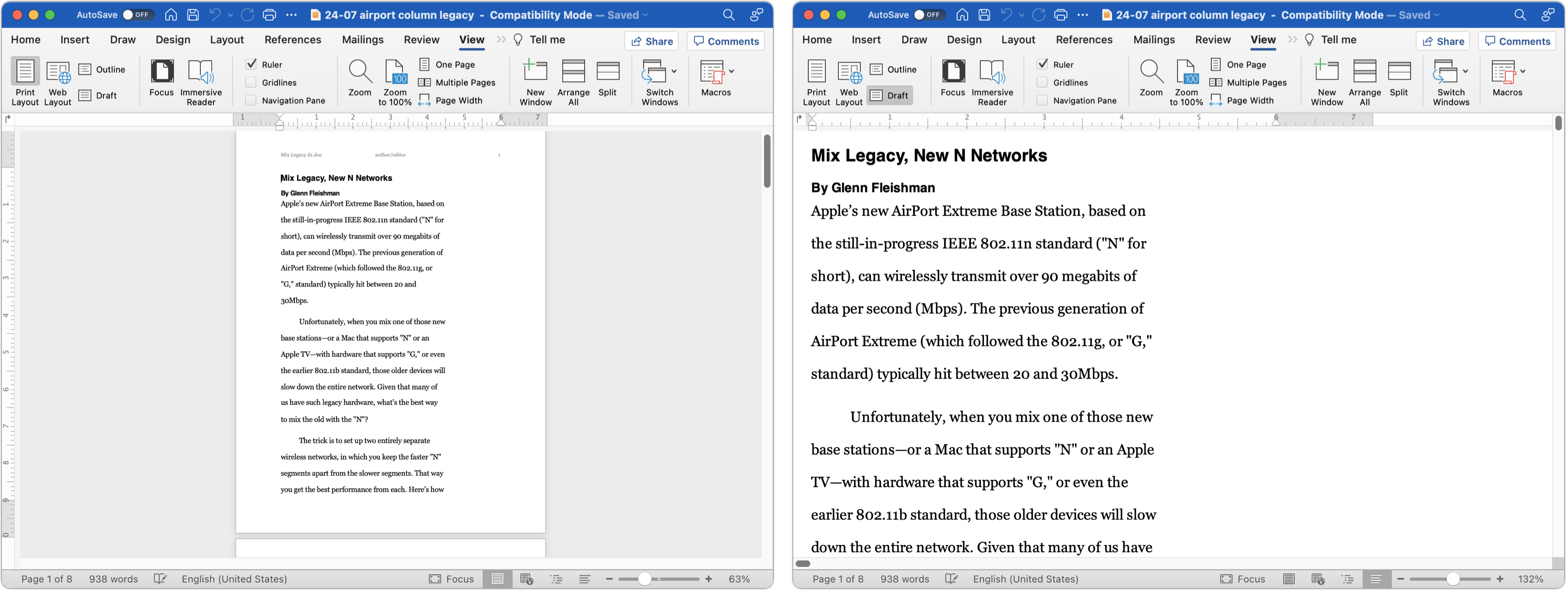Turn on the AutoSave toggle
This screenshot has width=1568, height=590.
pyautogui.click(x=138, y=15)
